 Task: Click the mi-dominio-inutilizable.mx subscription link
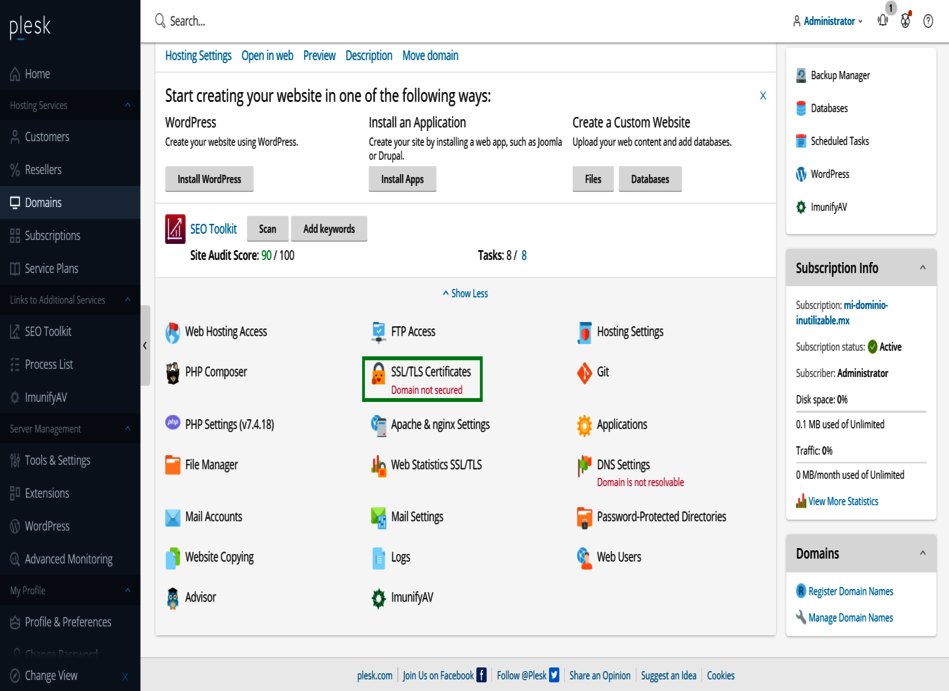[x=842, y=313]
